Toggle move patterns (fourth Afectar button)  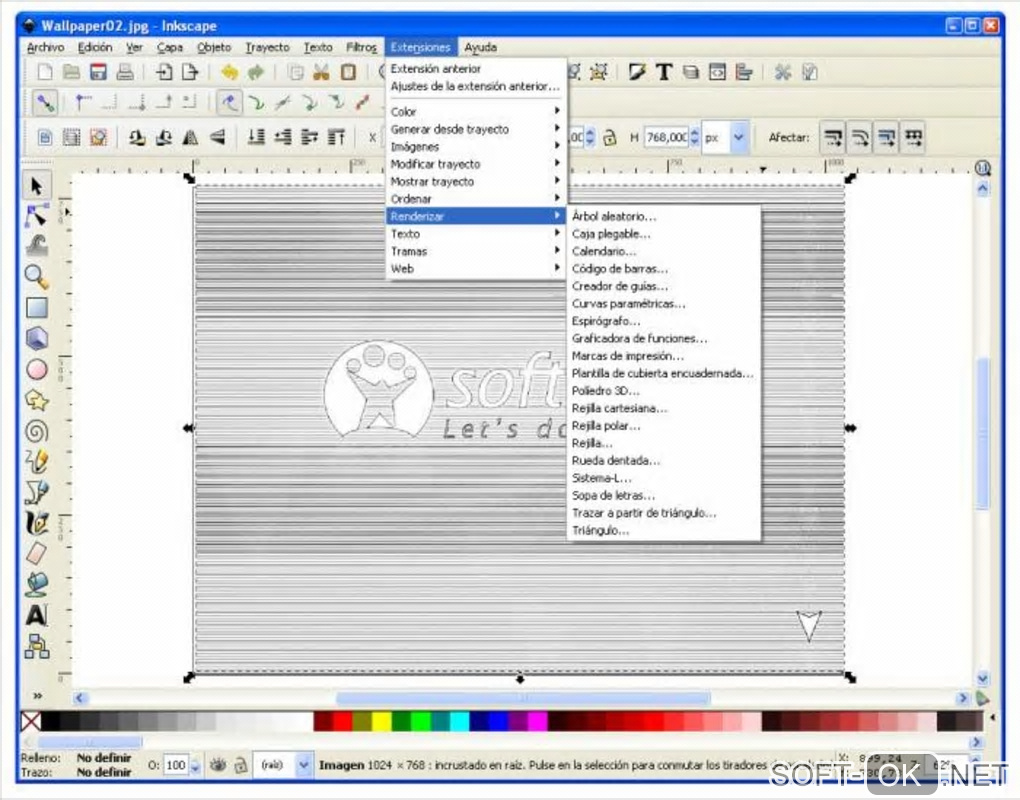913,137
